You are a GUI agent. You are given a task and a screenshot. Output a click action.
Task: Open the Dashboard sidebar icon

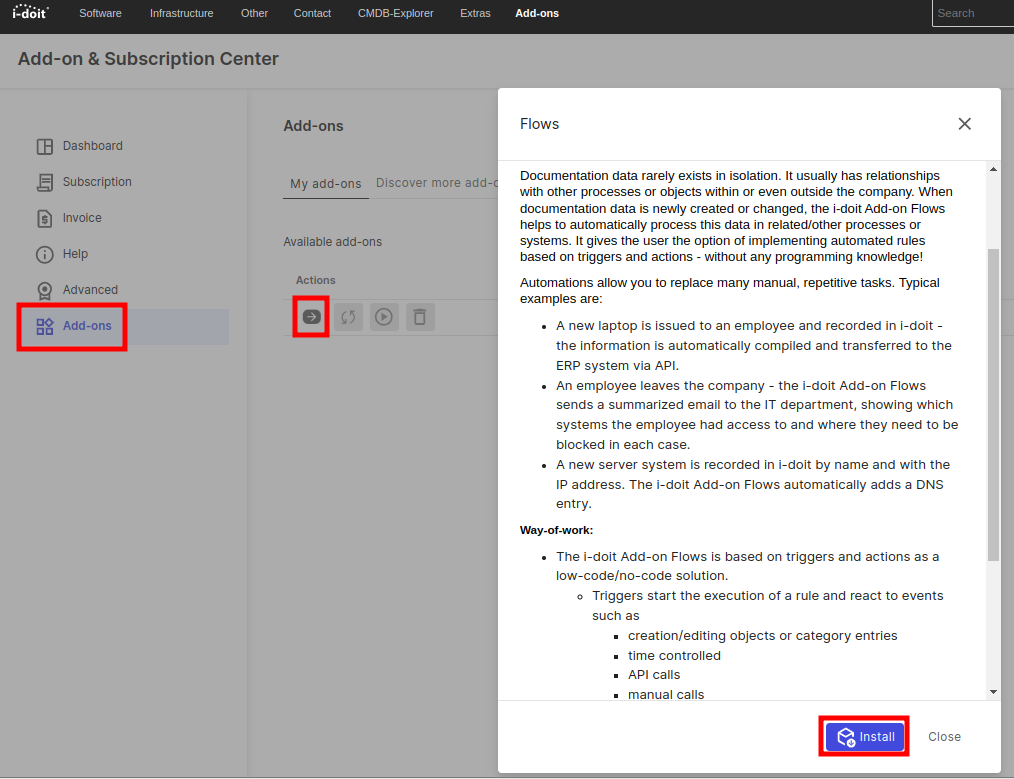45,146
